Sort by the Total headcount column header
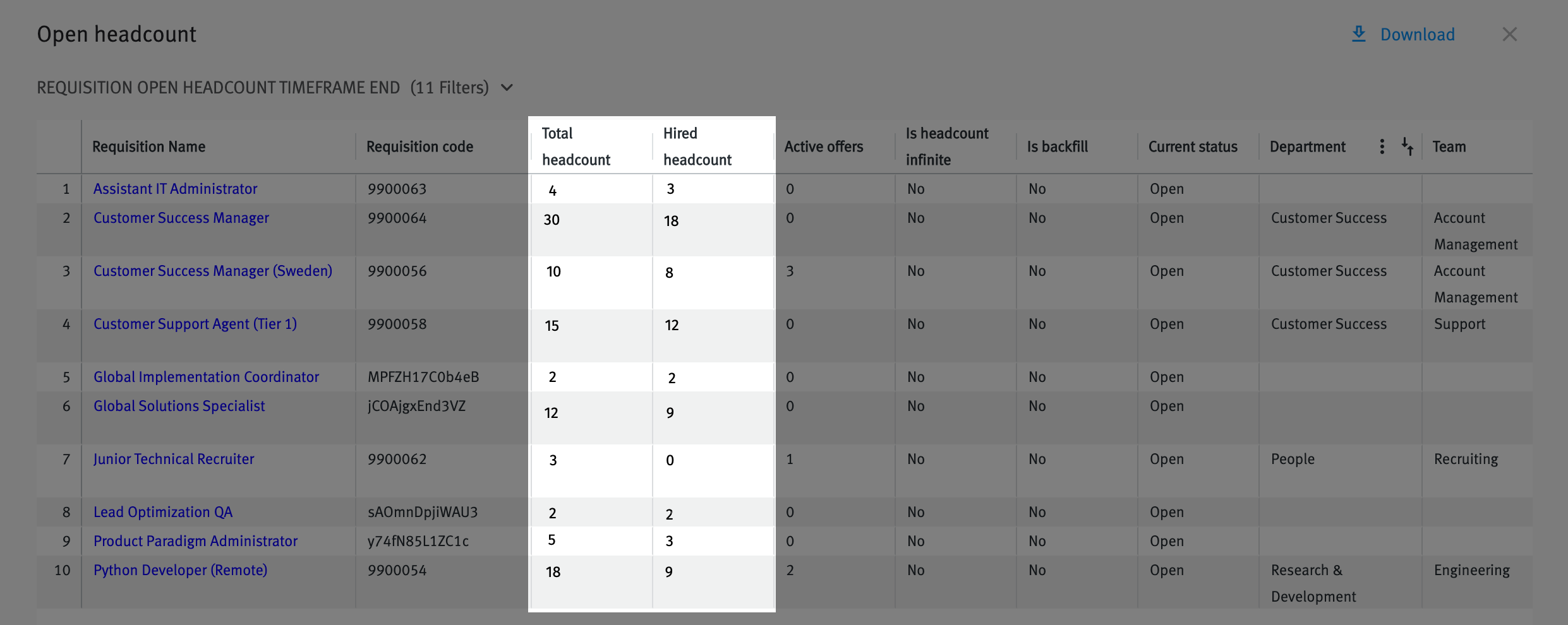 (x=576, y=146)
